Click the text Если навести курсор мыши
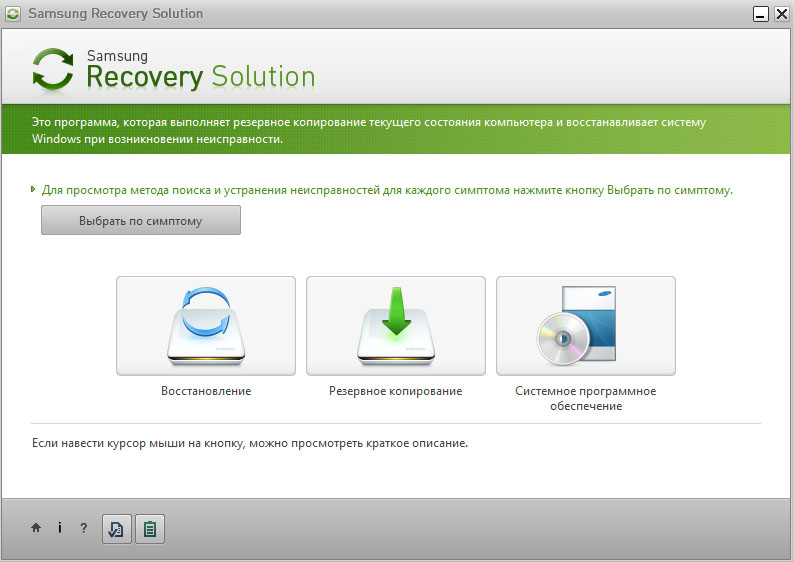The width and height of the screenshot is (794, 562). [x=250, y=443]
